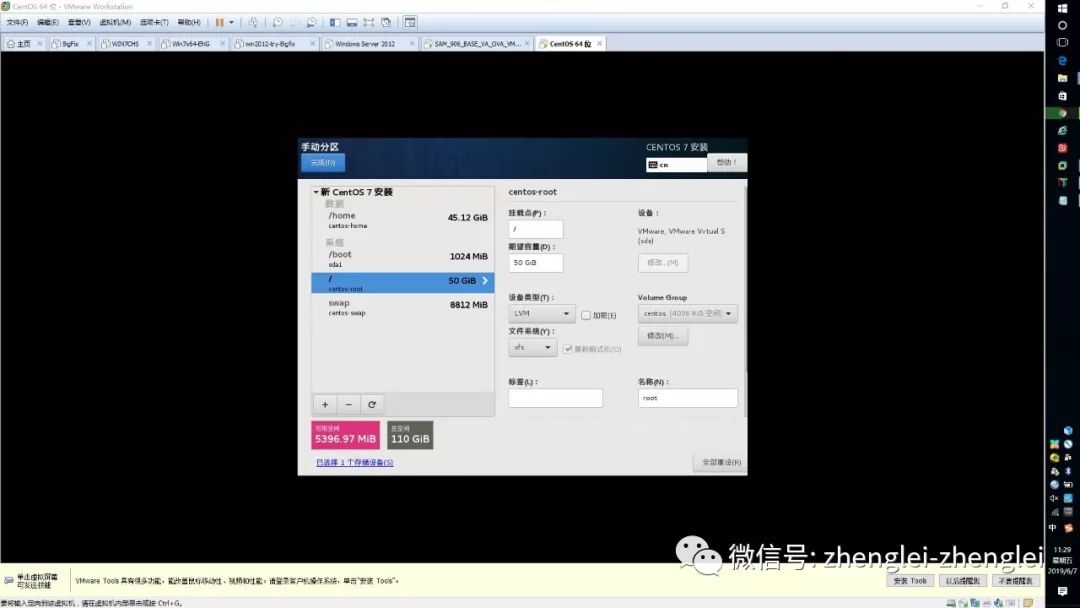Open the 帮助(H) menu
This screenshot has width=1080, height=608.
click(189, 23)
